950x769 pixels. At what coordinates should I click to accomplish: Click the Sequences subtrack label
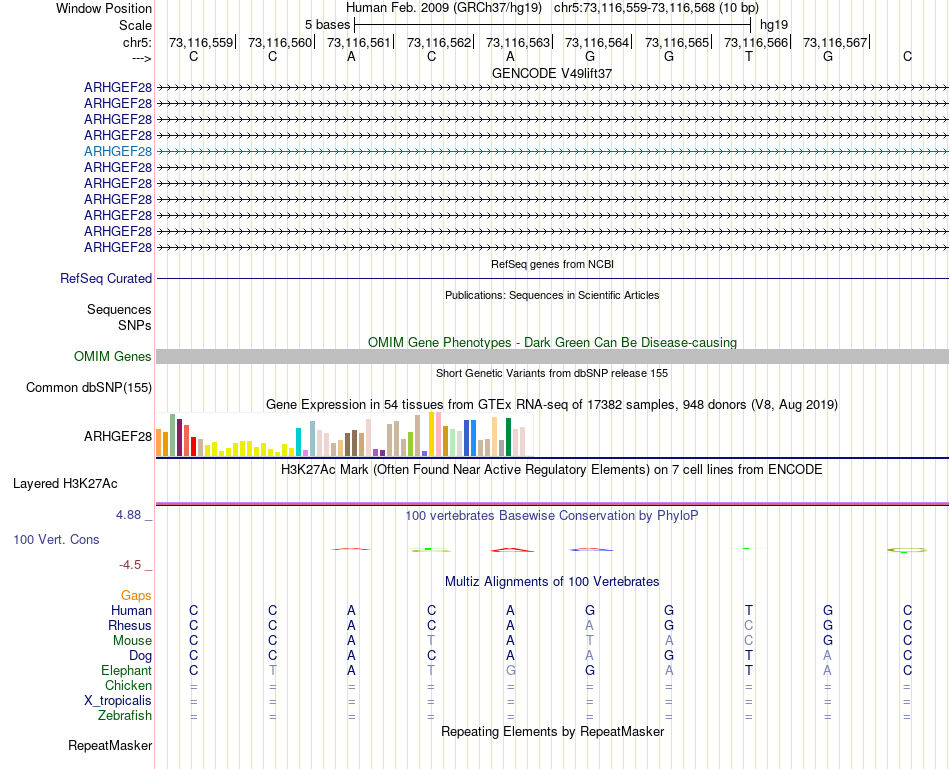coord(119,310)
